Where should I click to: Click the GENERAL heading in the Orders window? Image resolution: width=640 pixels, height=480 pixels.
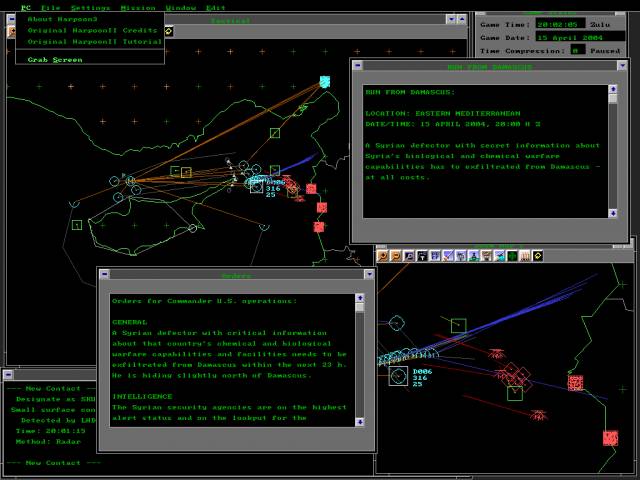click(x=130, y=322)
